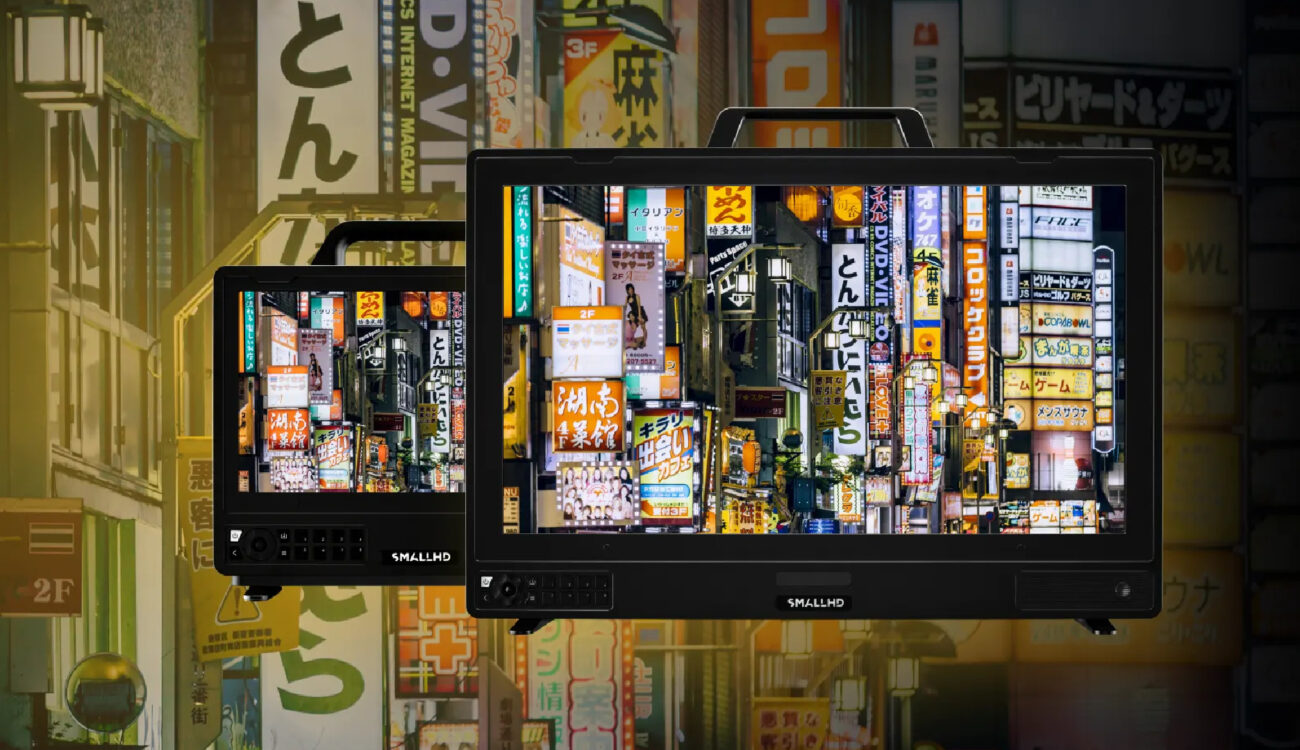Tap the menu button on the large monitor
The image size is (1300, 750).
click(532, 598)
